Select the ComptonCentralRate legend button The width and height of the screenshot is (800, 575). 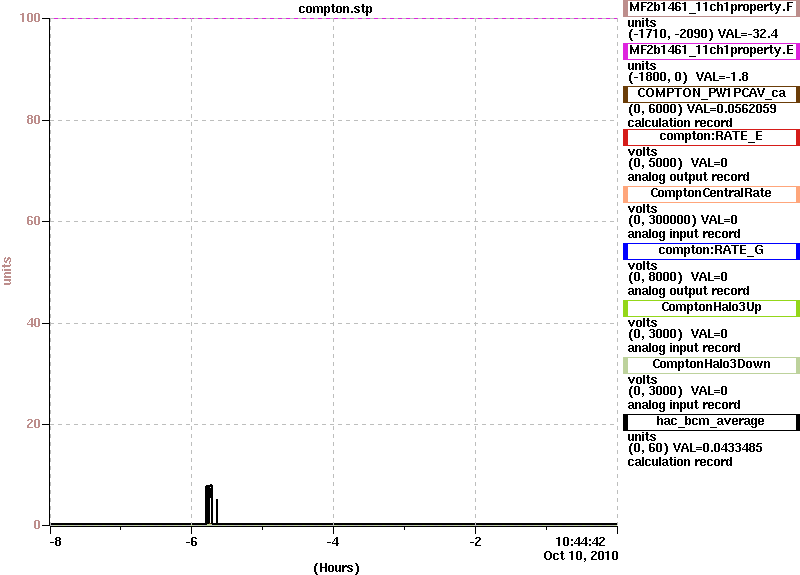711,194
